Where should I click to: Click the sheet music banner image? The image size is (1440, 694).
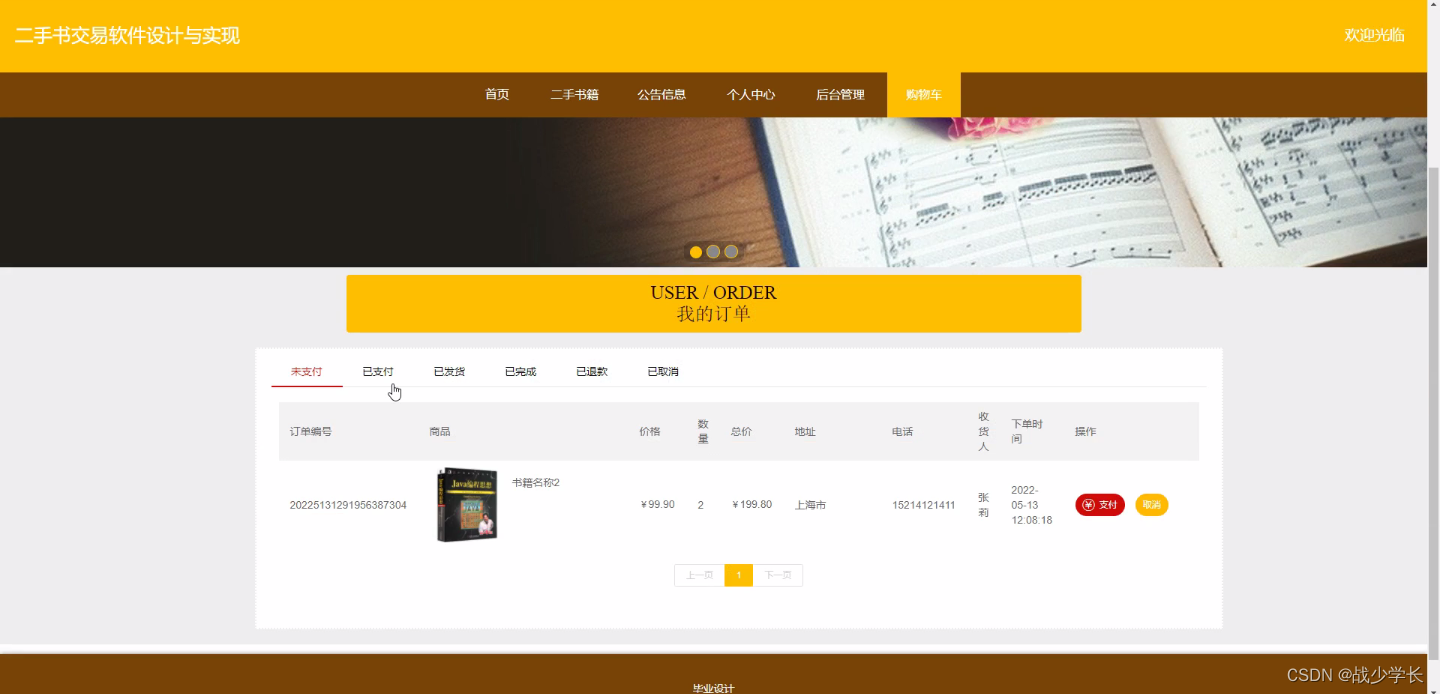tap(713, 192)
